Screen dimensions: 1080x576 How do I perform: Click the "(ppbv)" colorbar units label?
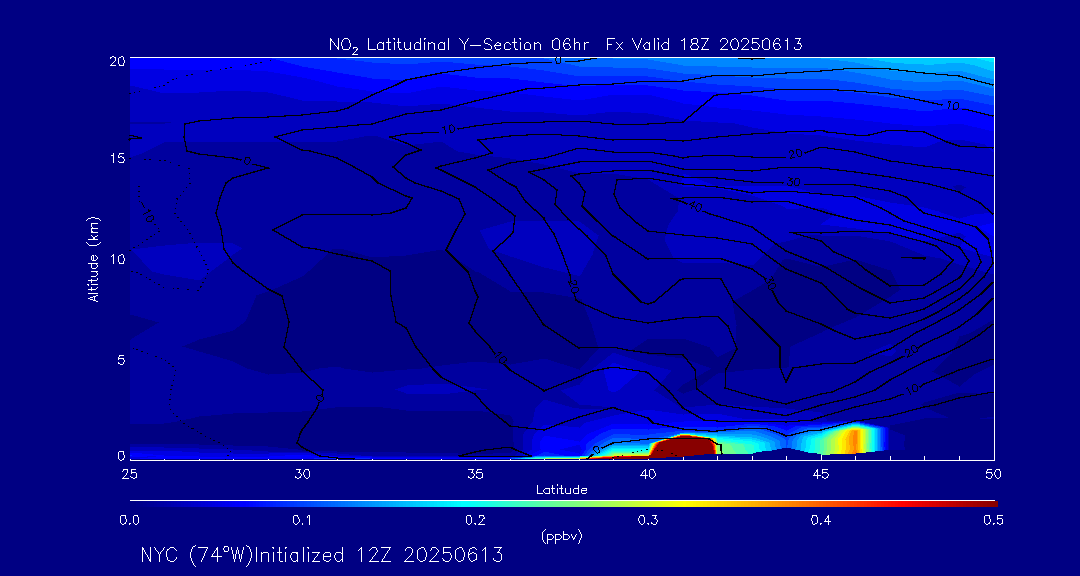click(562, 537)
